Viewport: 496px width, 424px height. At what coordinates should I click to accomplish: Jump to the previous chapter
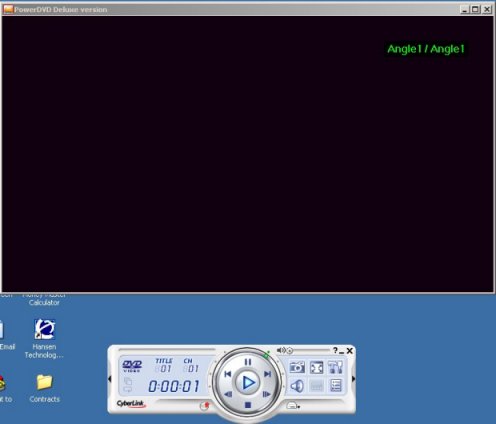click(228, 374)
